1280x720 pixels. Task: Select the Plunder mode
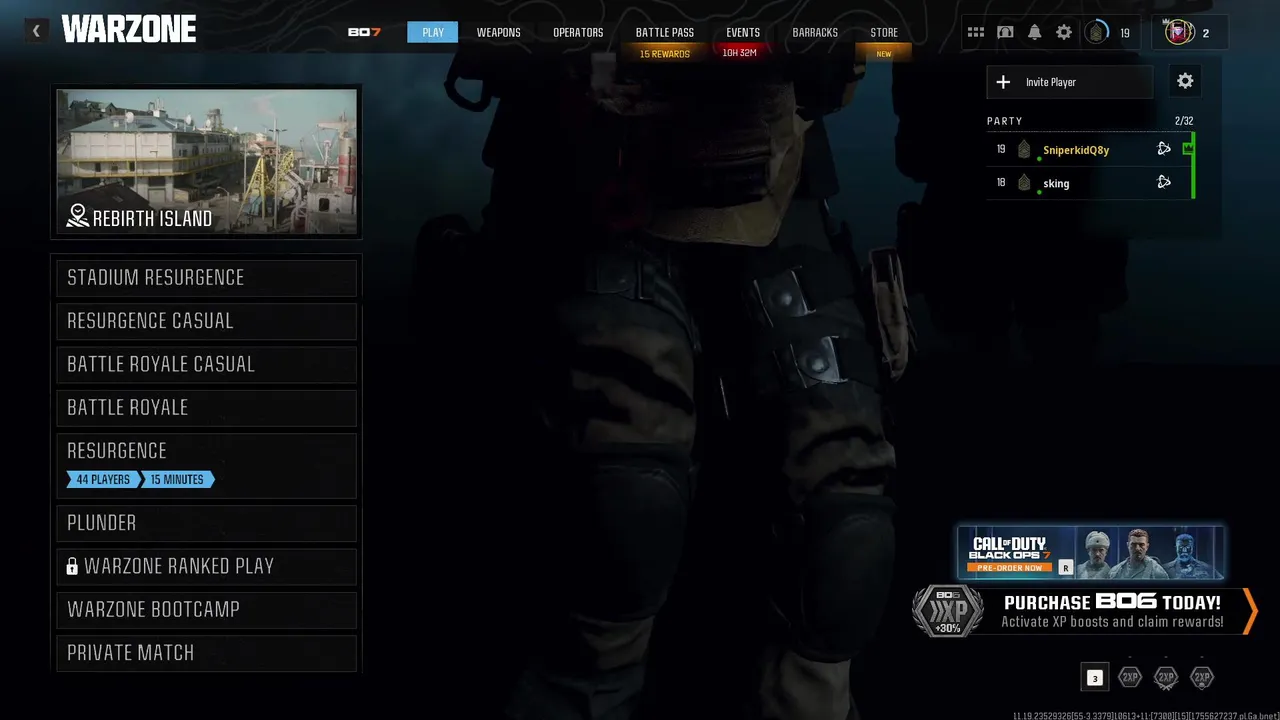[x=207, y=523]
